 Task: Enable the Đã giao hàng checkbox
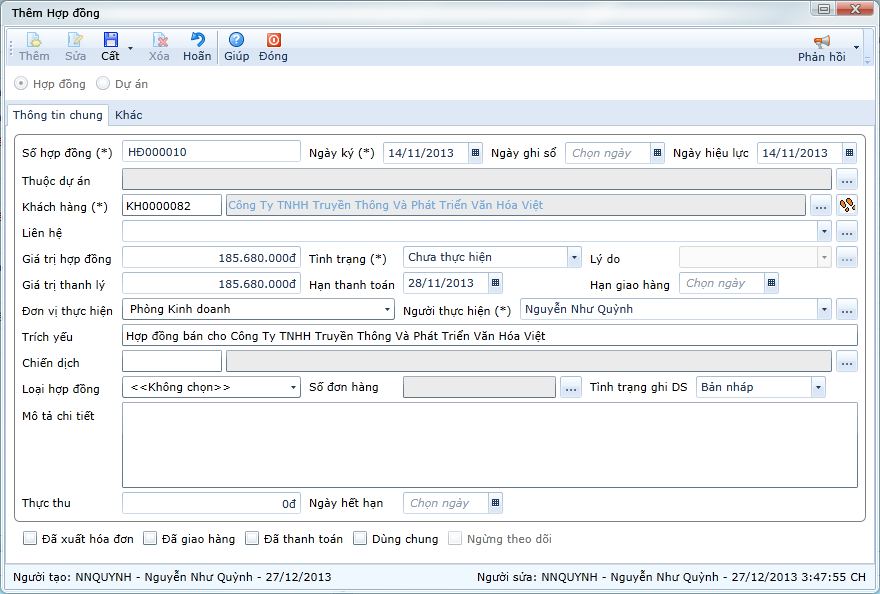click(x=150, y=539)
